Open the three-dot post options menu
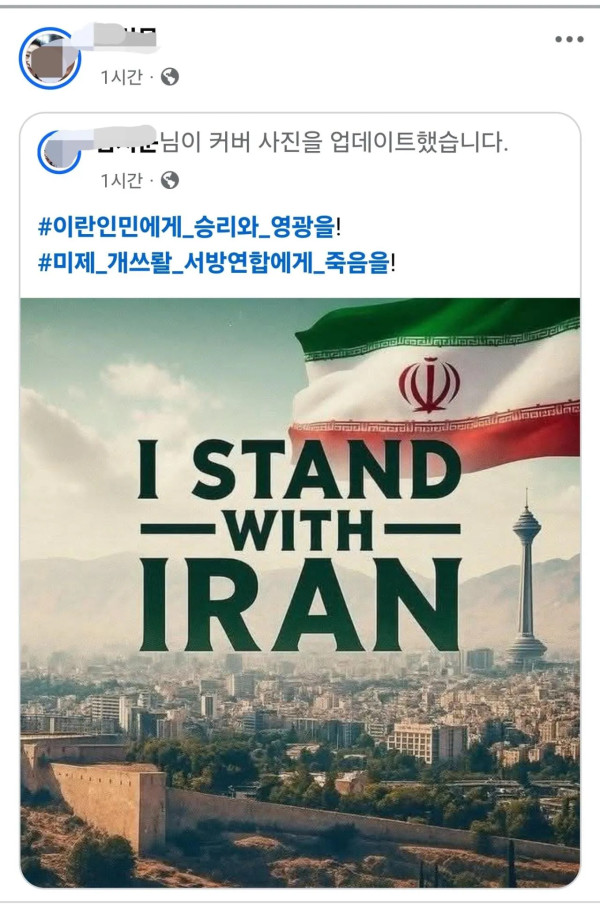The image size is (600, 915). [568, 39]
